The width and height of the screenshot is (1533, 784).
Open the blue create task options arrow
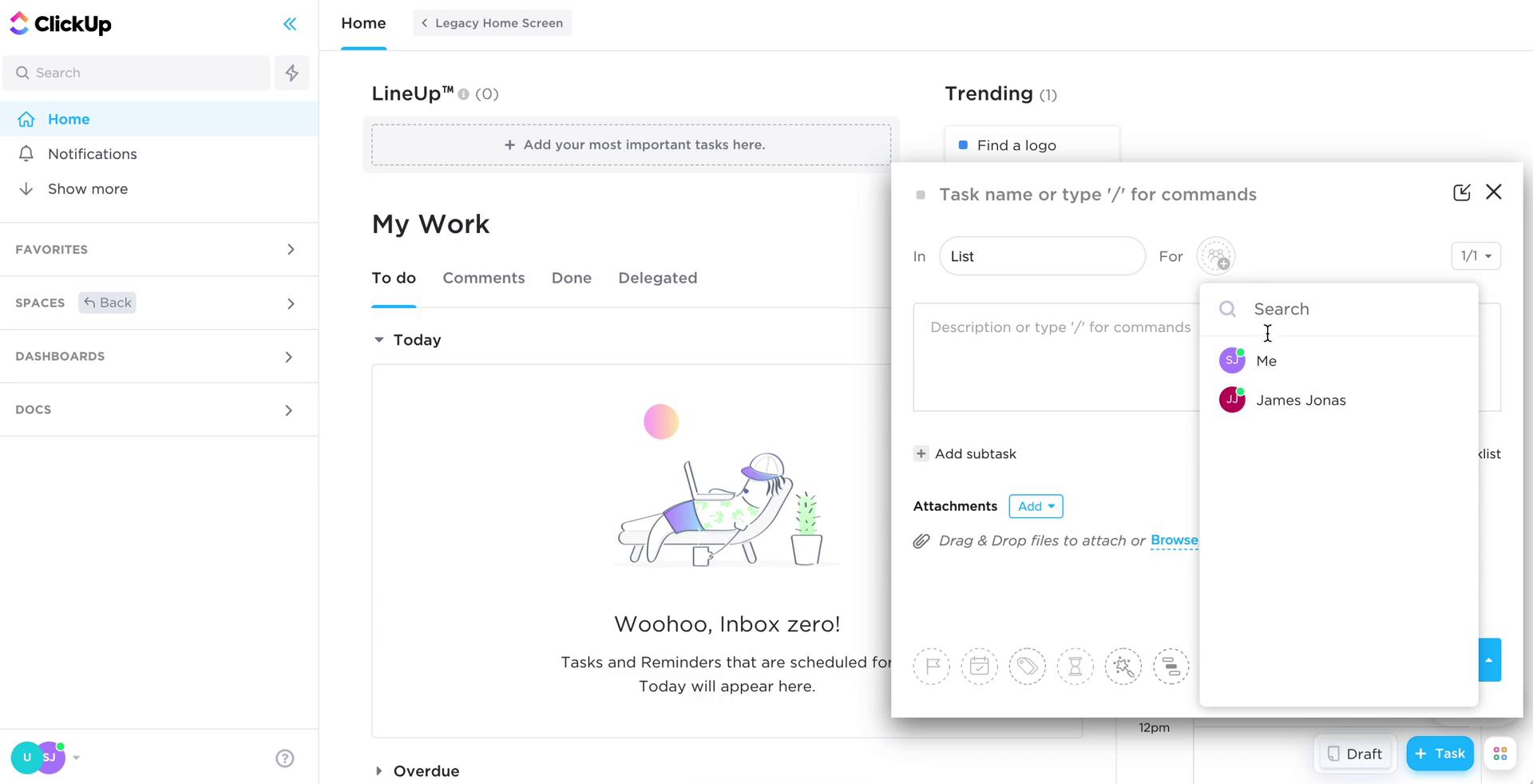pos(1490,659)
